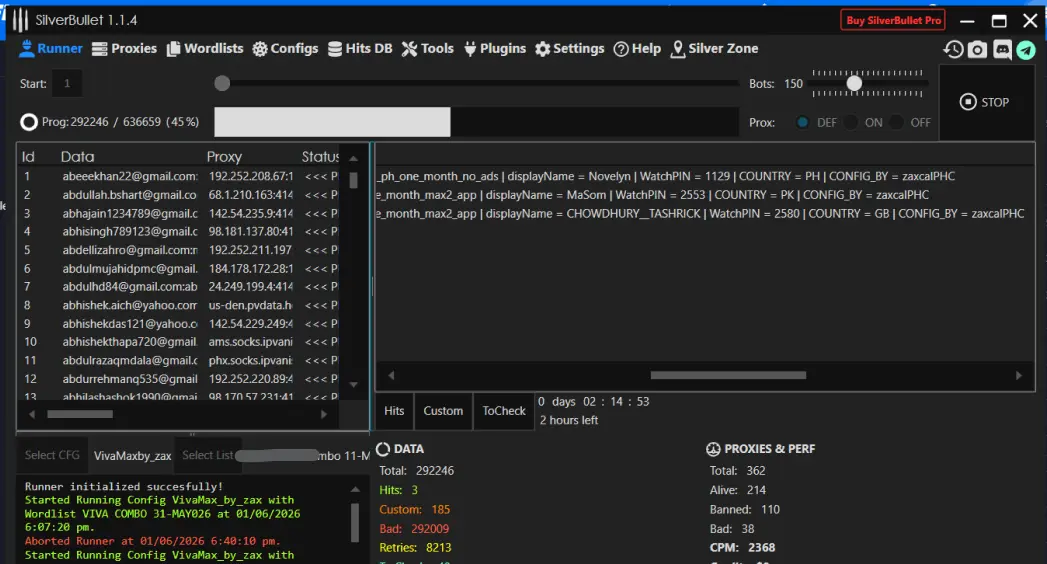The height and width of the screenshot is (564, 1047).
Task: Open the Telegram icon link
Action: click(1026, 49)
